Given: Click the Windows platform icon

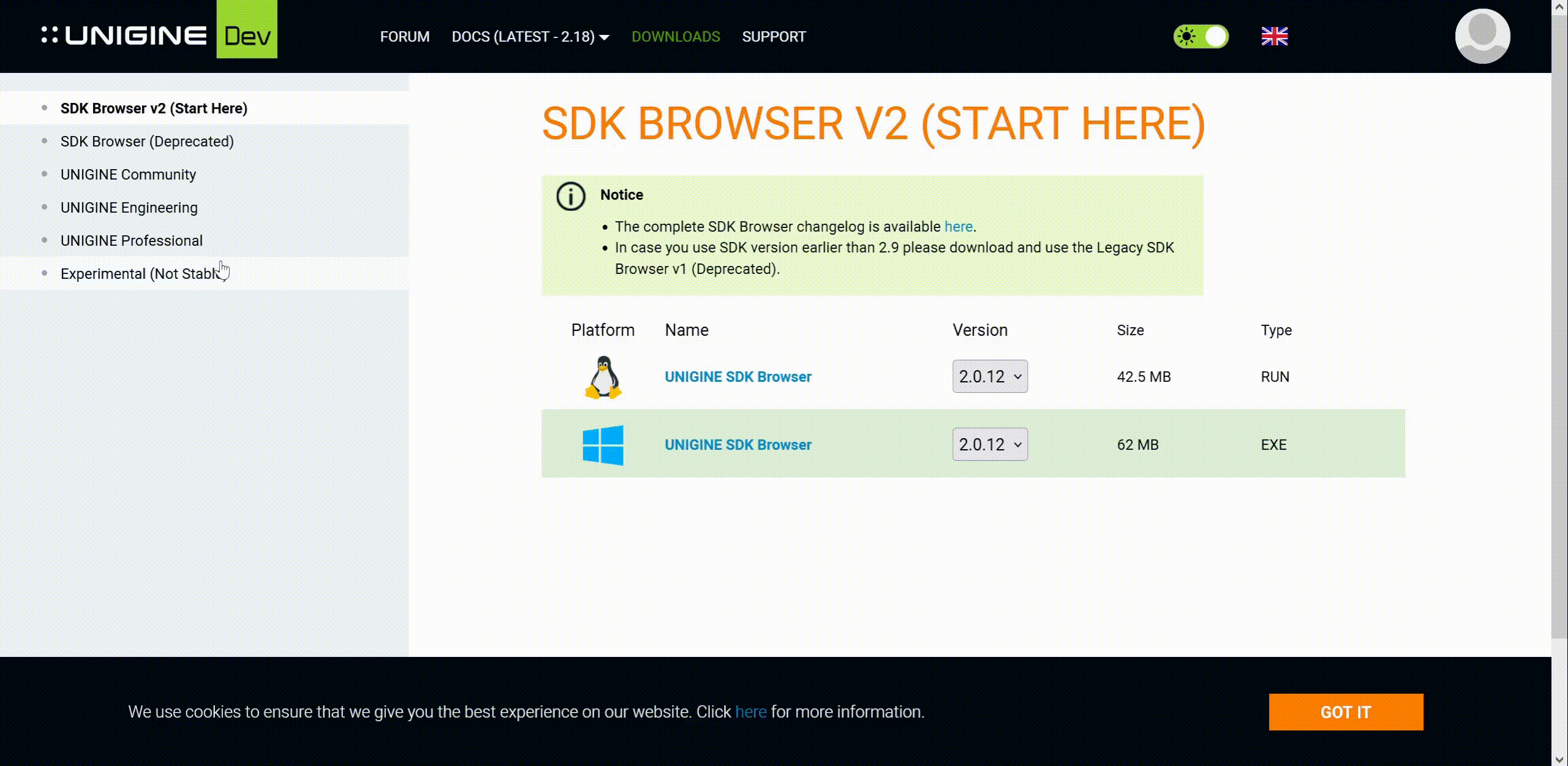Looking at the screenshot, I should click(603, 444).
